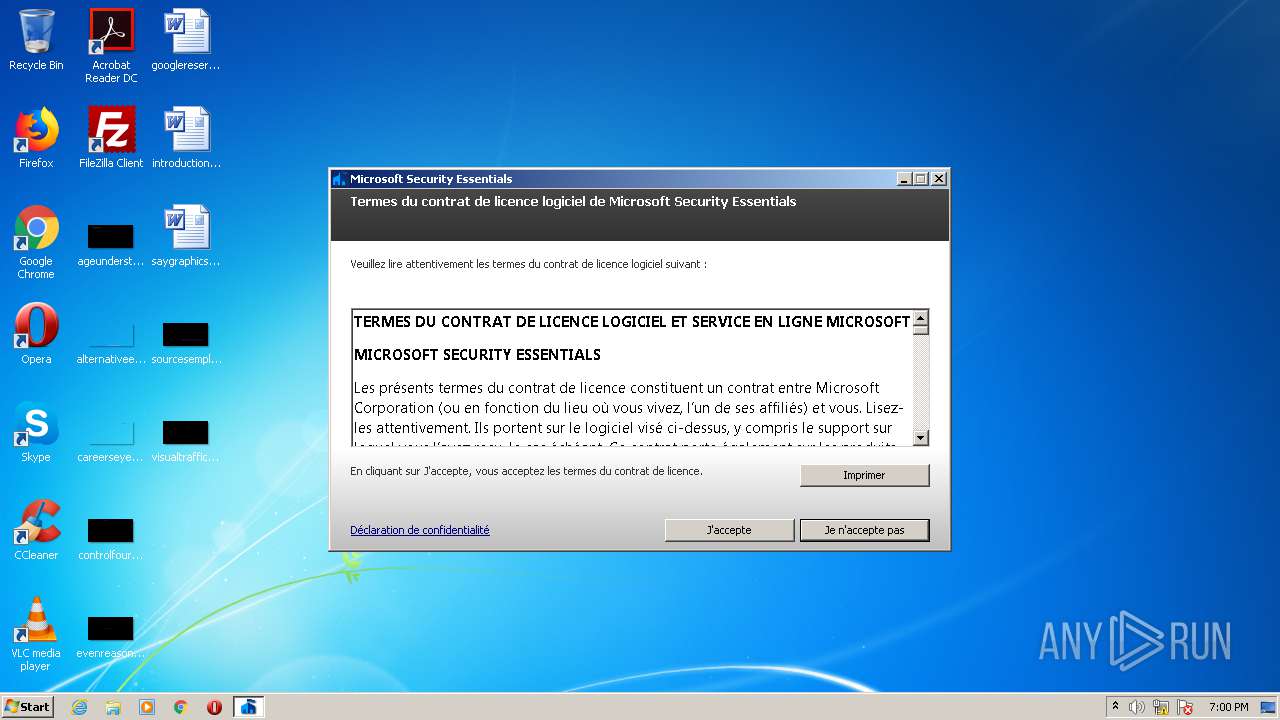This screenshot has height=720, width=1280.
Task: Select the introduction Word document icon
Action: (186, 138)
